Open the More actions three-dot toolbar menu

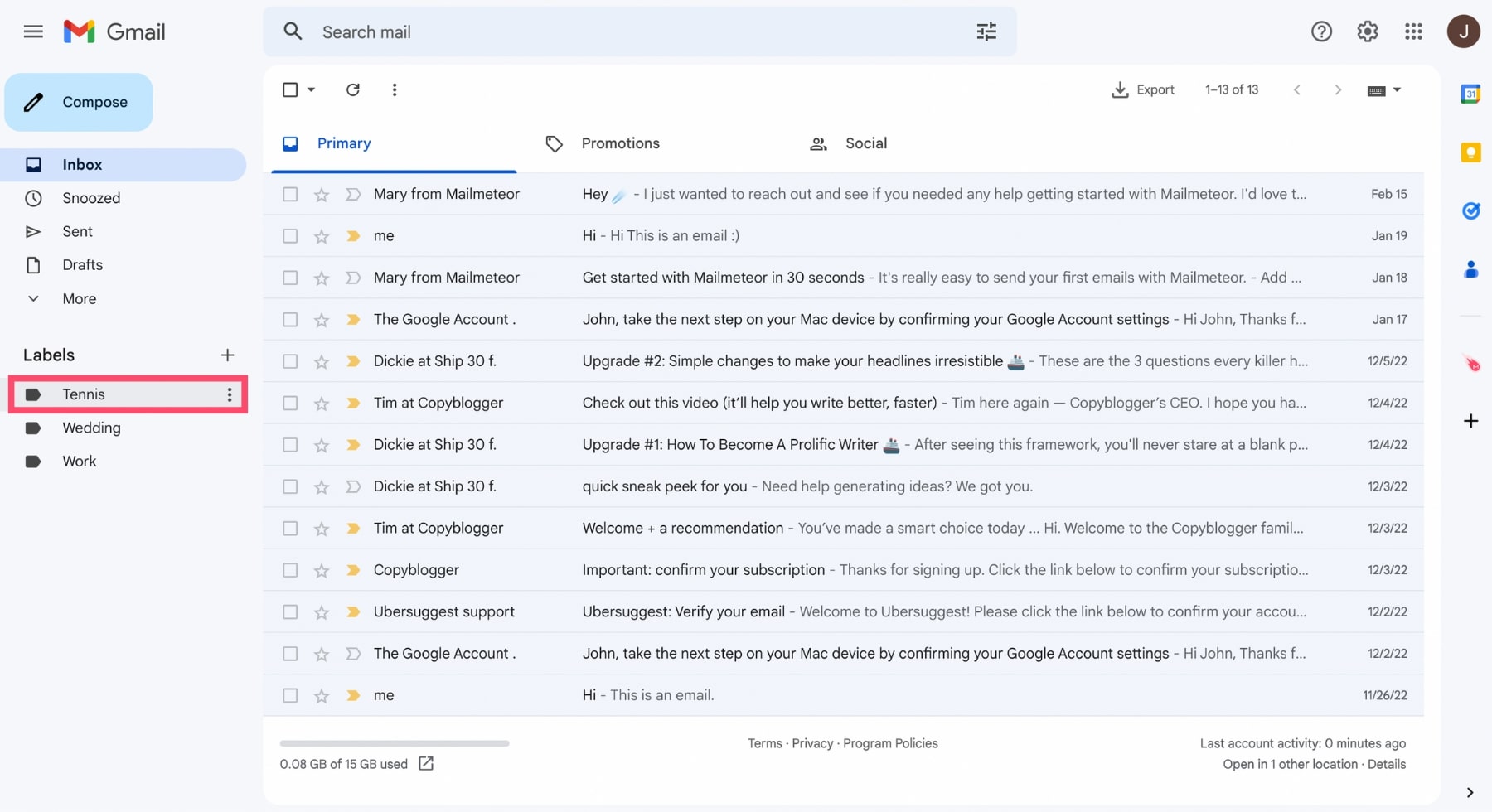tap(395, 89)
